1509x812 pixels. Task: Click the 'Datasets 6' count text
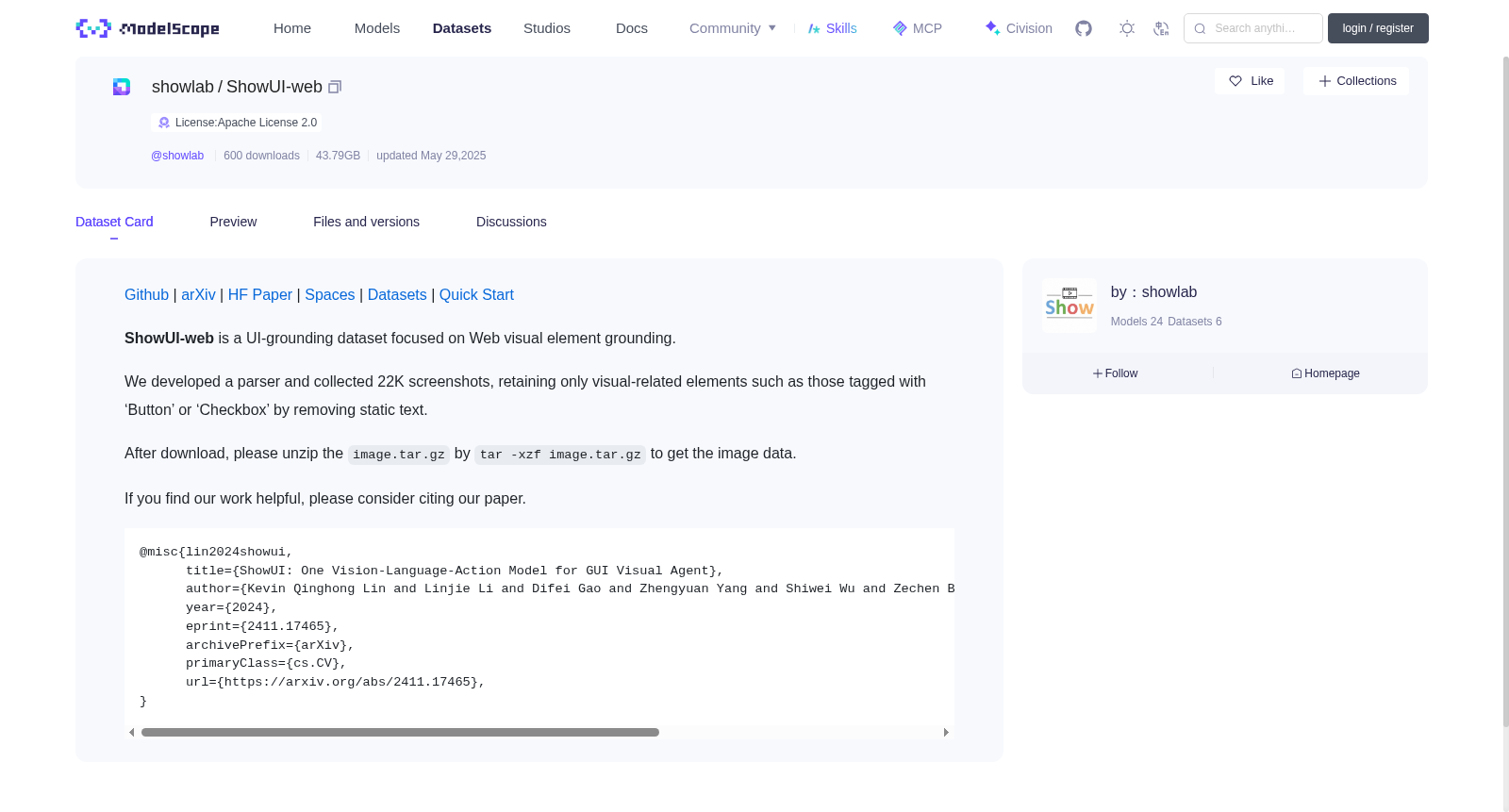(x=1194, y=322)
